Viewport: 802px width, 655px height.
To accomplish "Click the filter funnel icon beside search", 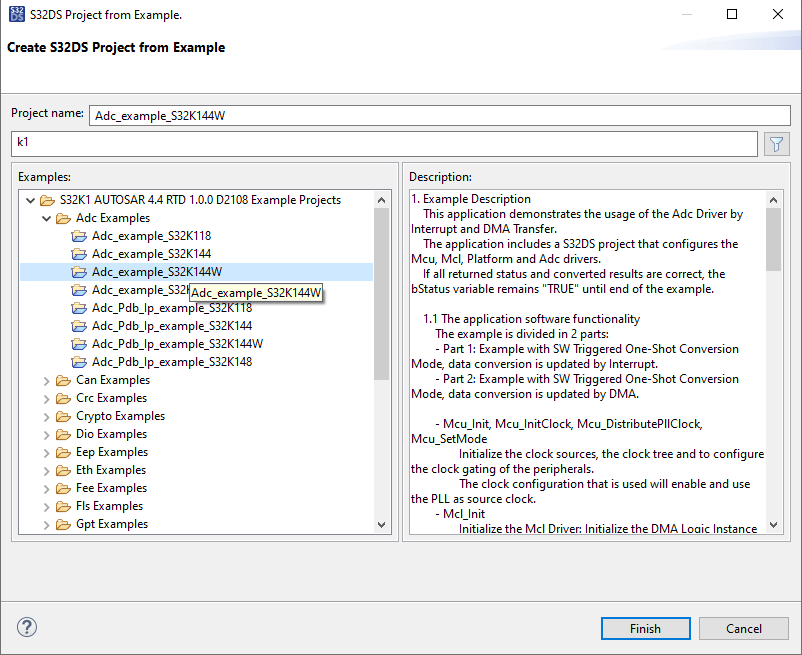I will (776, 144).
